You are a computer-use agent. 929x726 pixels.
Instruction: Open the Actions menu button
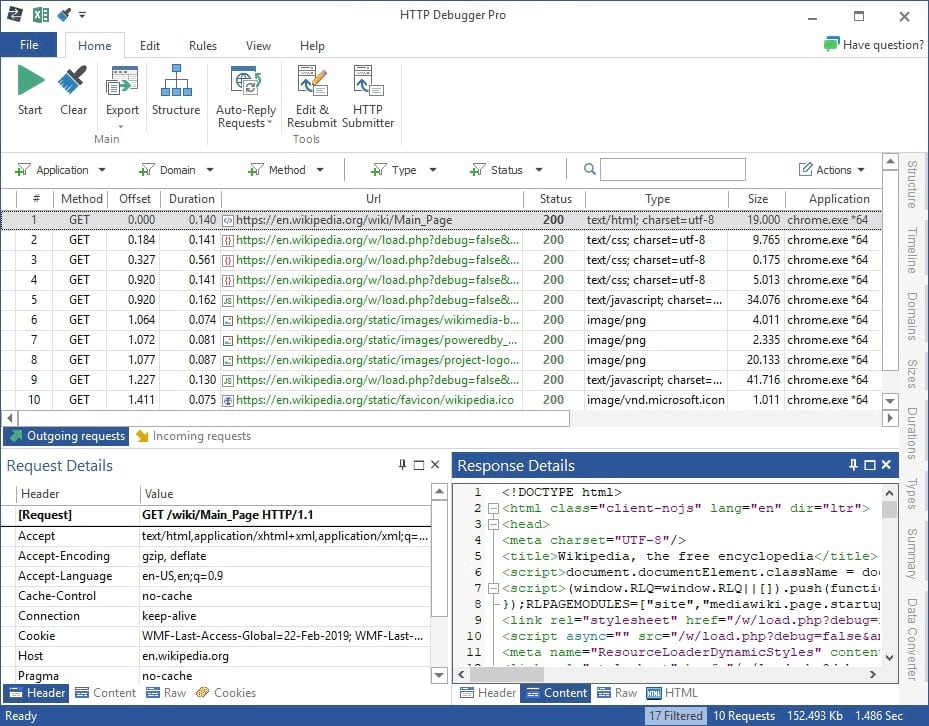833,170
